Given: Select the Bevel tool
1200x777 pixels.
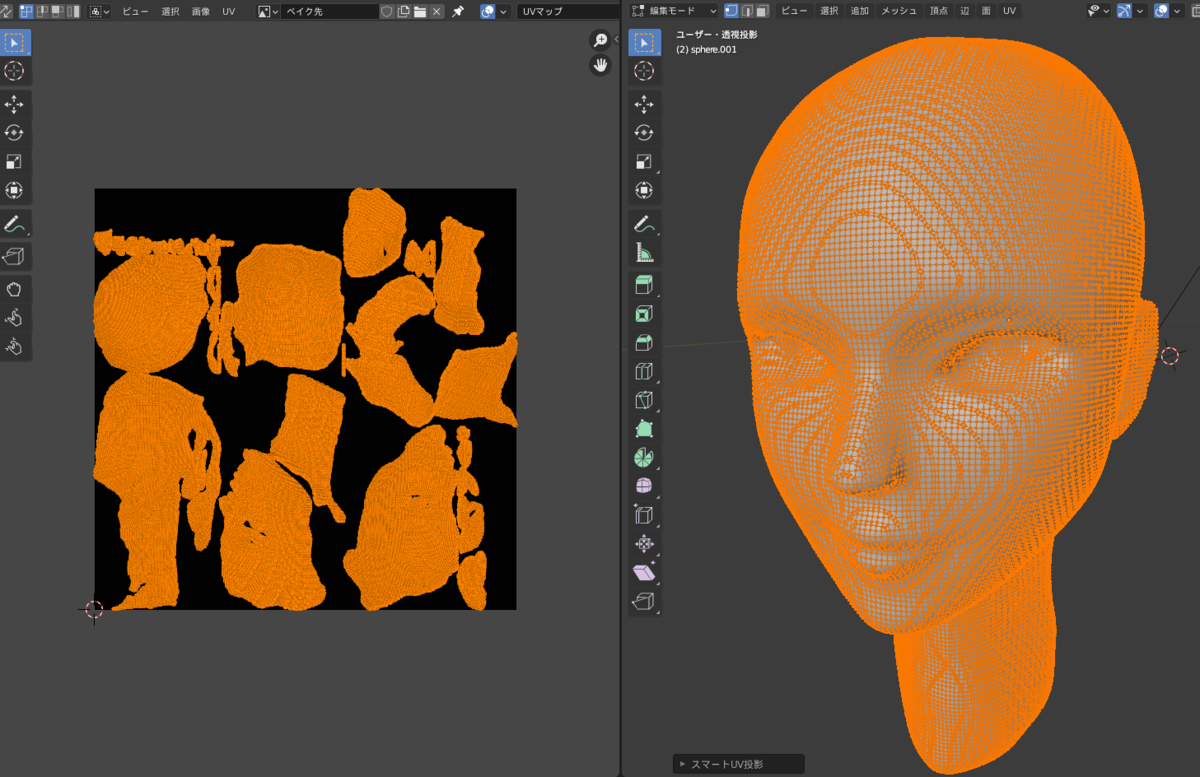Looking at the screenshot, I should 644,342.
